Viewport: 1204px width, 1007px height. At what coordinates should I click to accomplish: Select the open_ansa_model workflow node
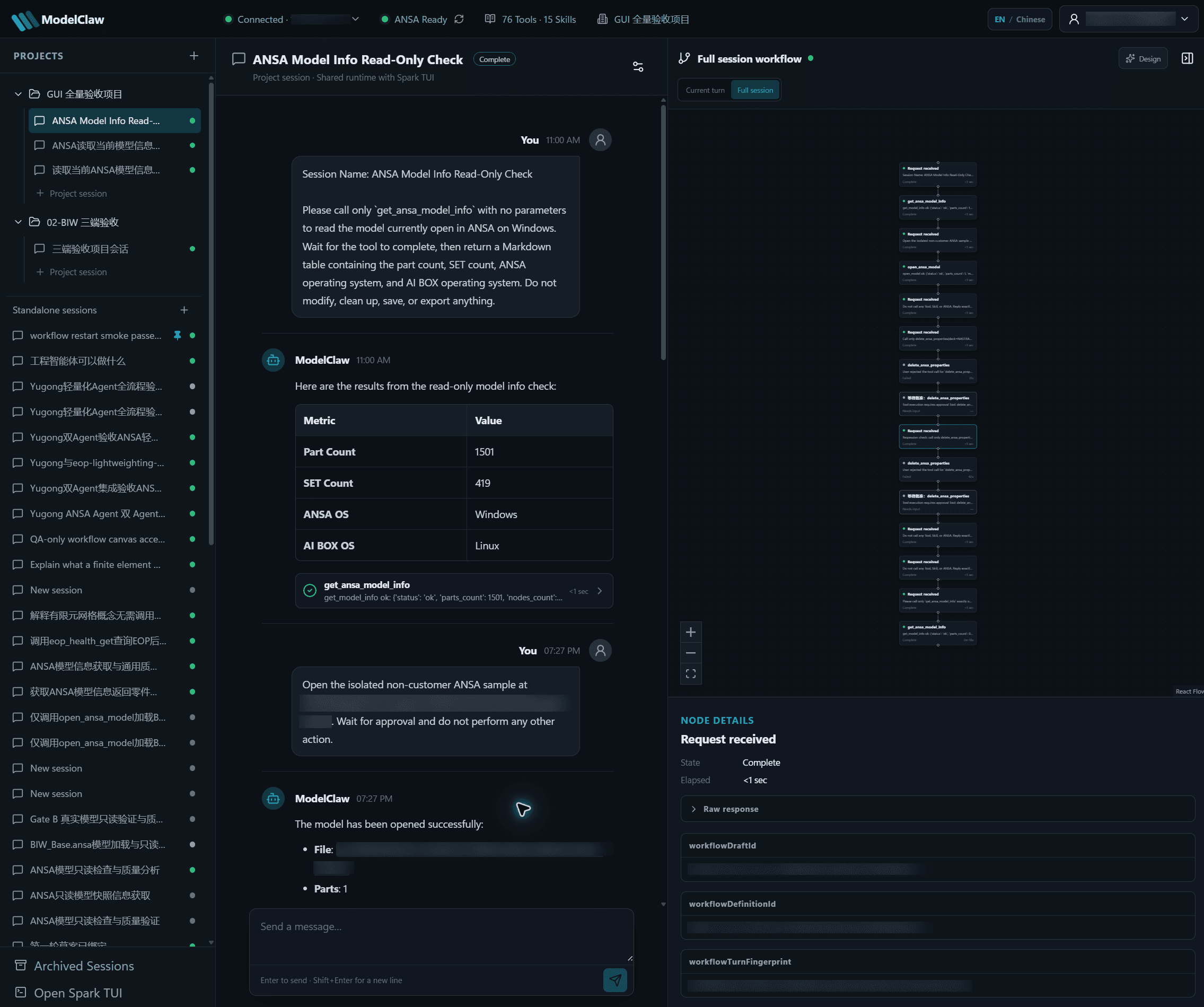point(937,274)
